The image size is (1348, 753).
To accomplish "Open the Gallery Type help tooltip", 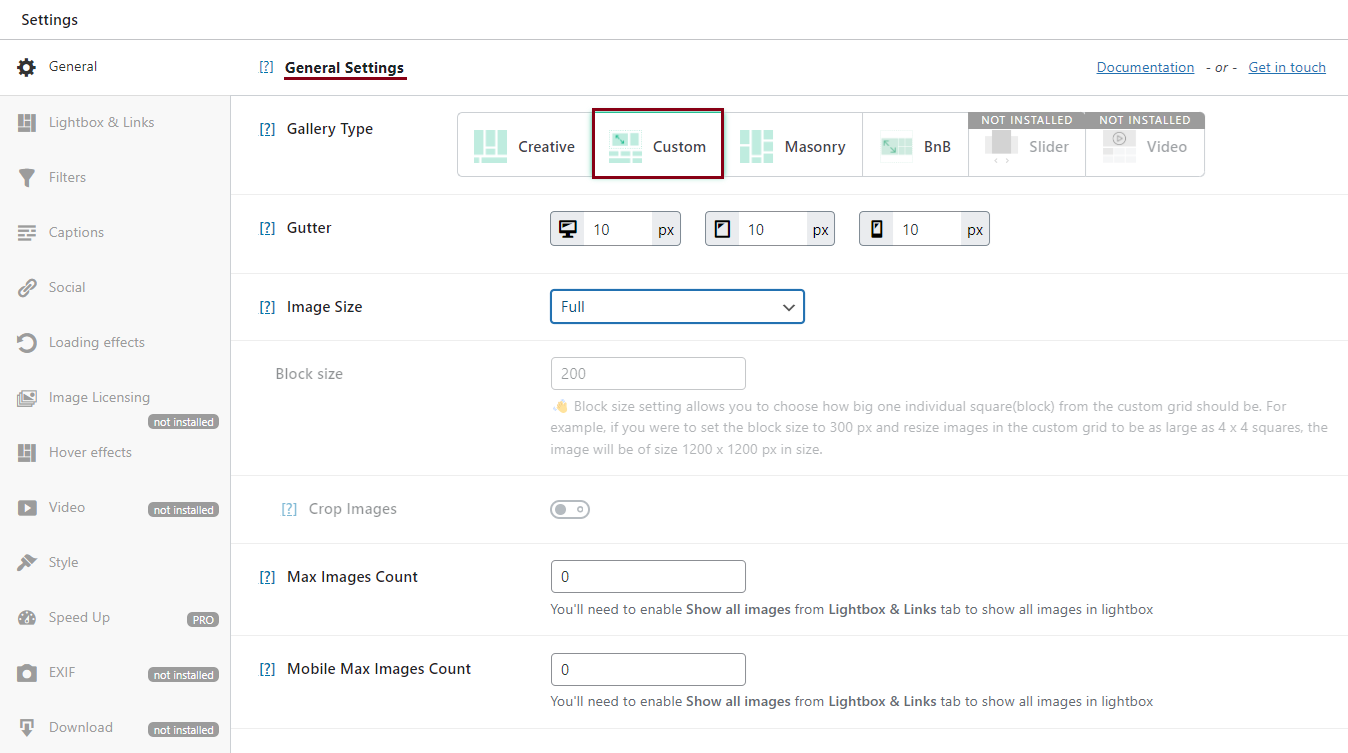I will pos(267,129).
